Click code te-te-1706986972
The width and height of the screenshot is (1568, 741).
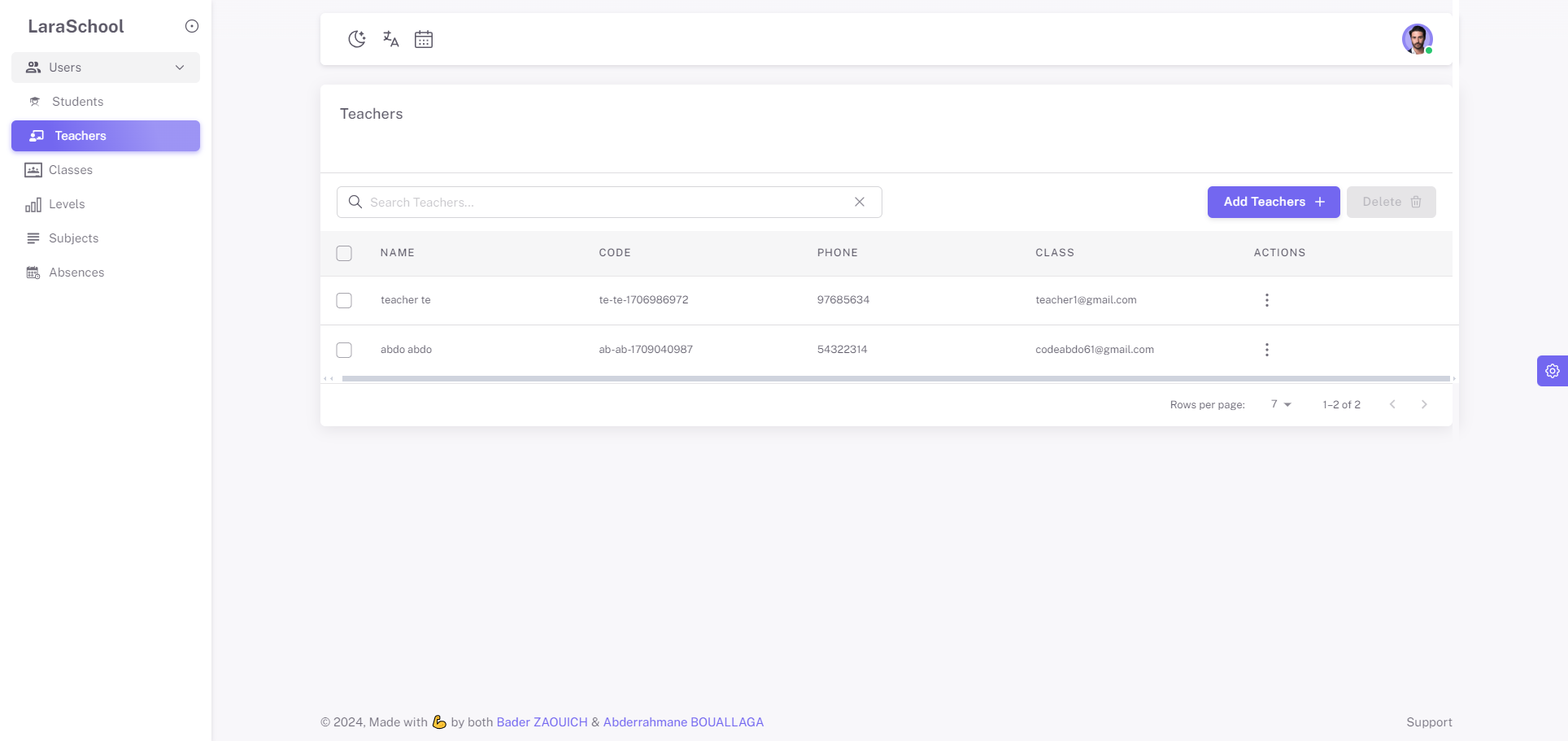(x=643, y=300)
